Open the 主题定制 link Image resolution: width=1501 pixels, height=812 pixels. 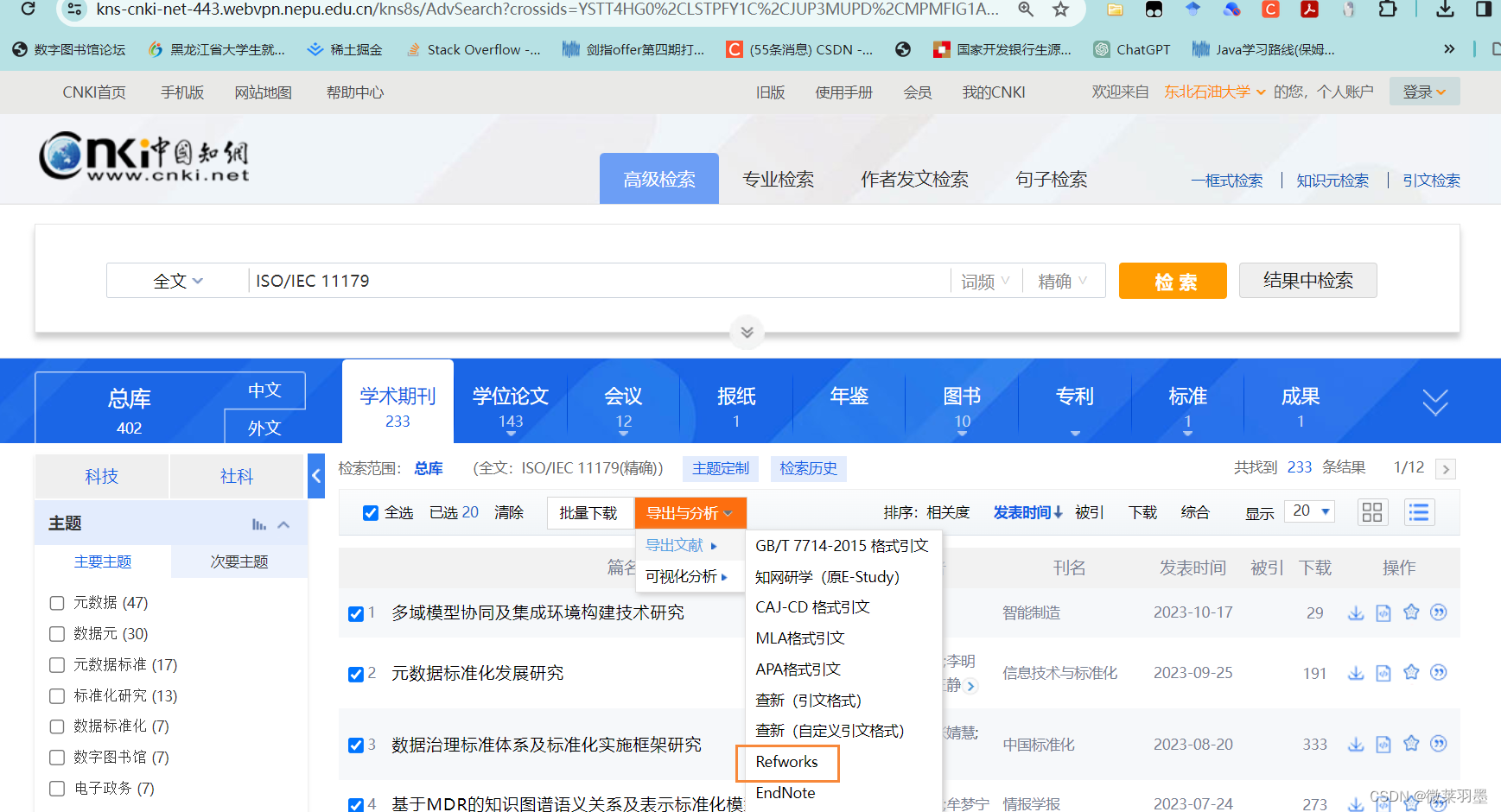(x=721, y=468)
